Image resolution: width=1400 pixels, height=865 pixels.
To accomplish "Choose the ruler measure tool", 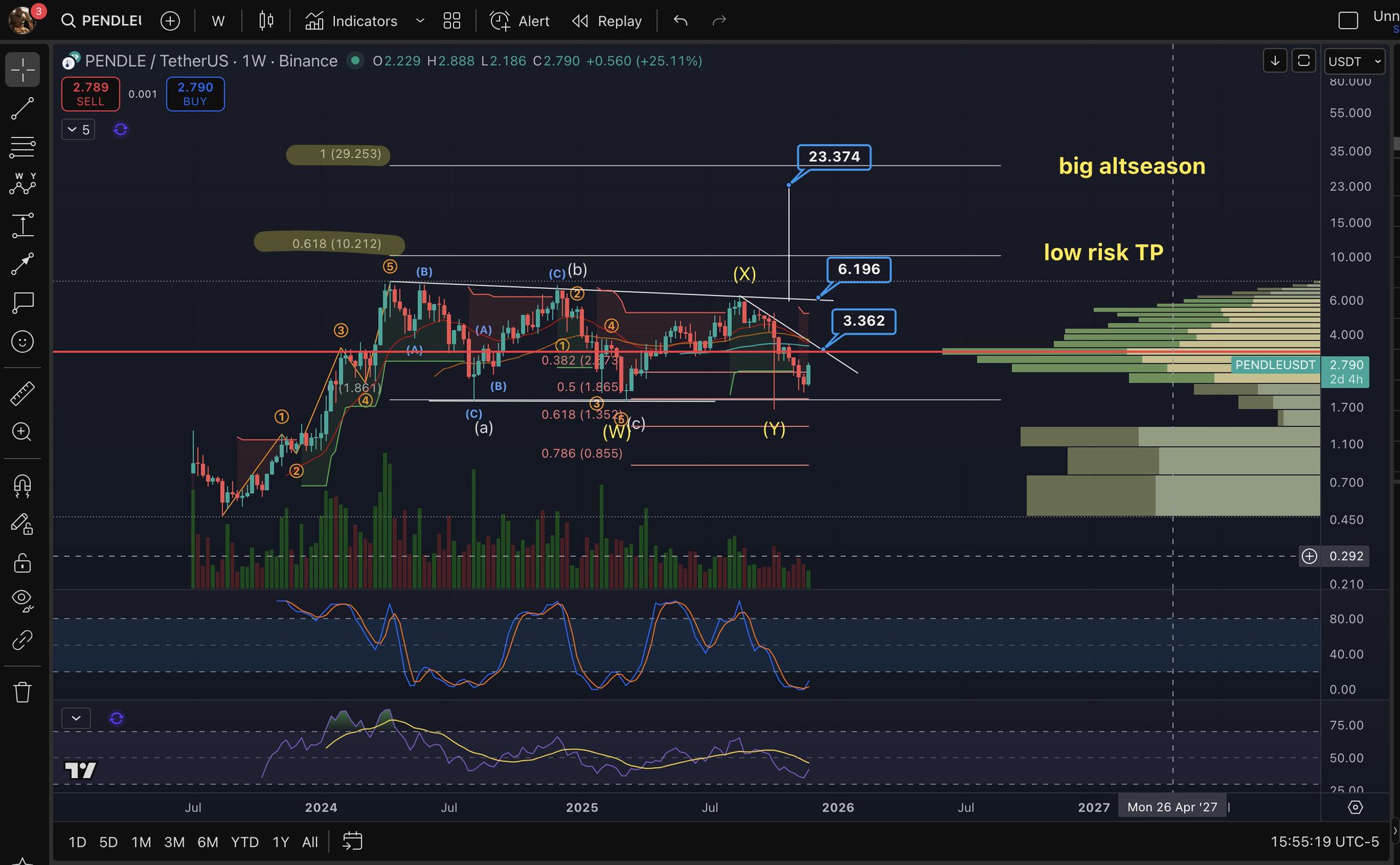I will click(23, 393).
